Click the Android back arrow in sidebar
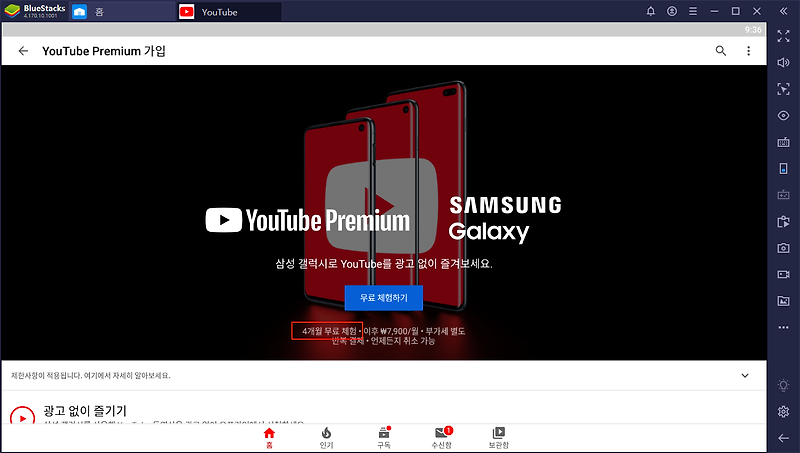 pyautogui.click(x=783, y=438)
